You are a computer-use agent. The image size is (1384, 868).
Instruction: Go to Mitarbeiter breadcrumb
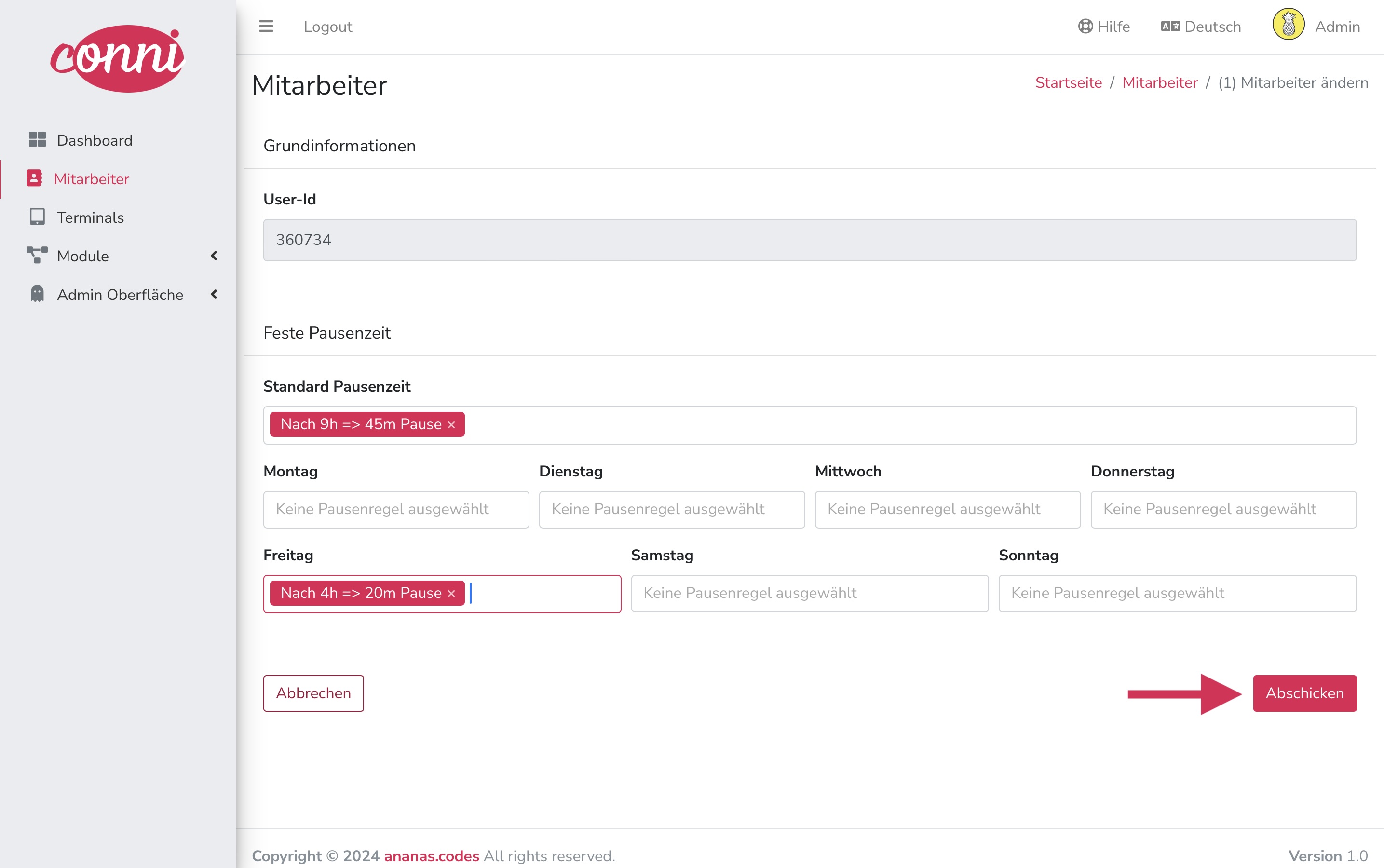[x=1160, y=82]
